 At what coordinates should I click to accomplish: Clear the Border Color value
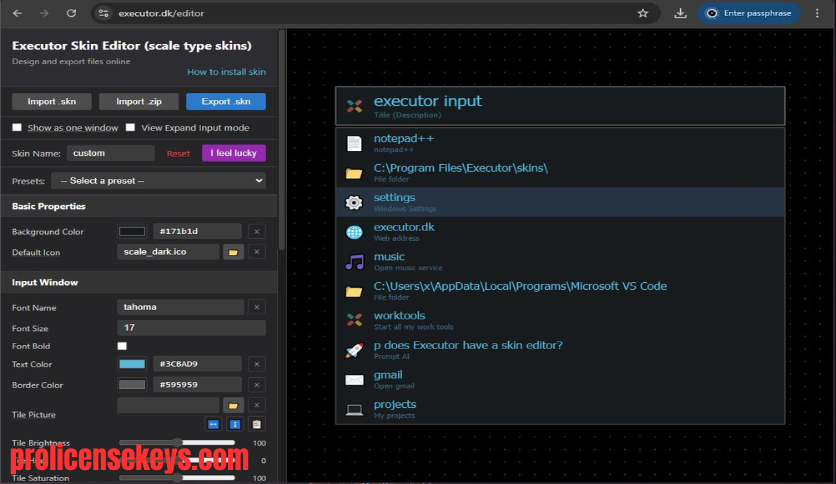pos(256,385)
